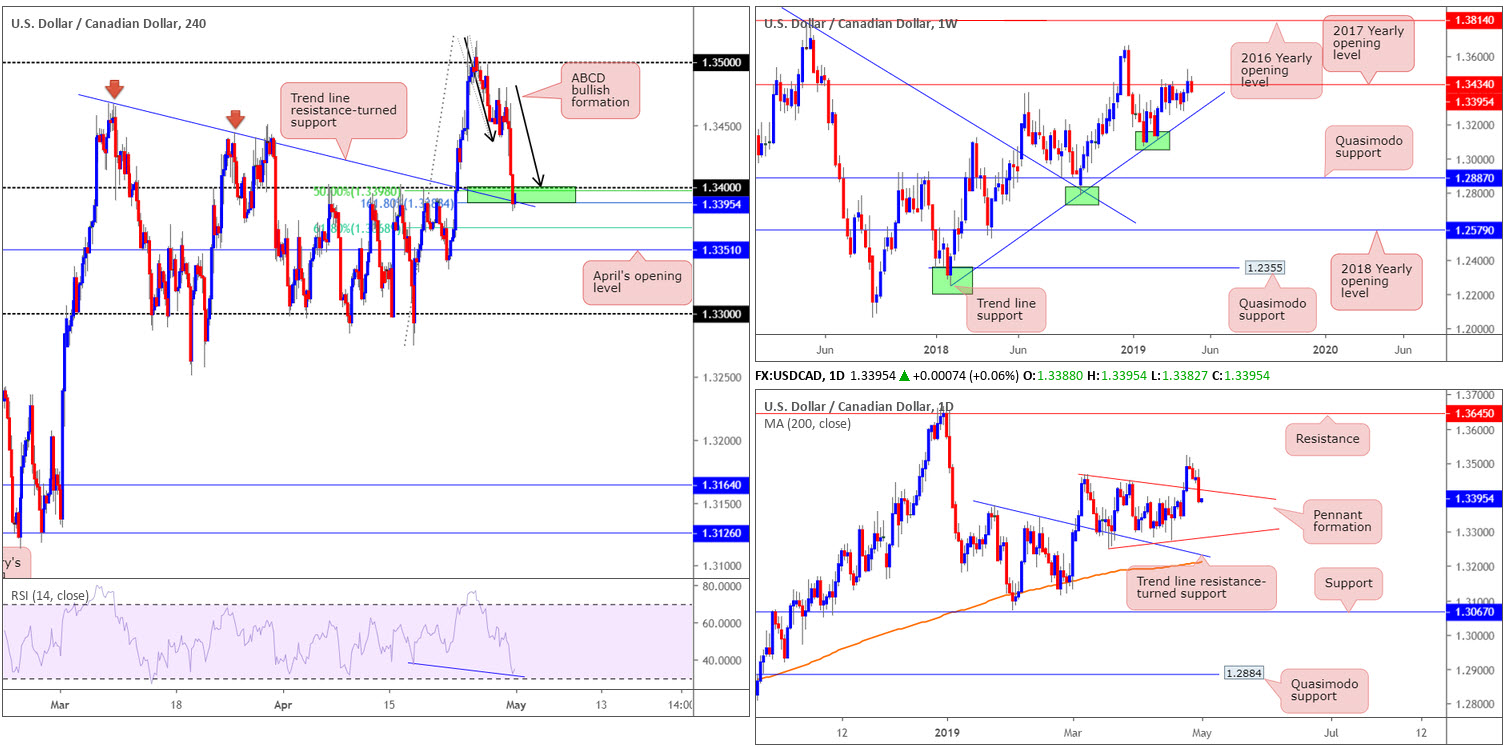Click the 1.20000 axis tick on the weekly chart
The width and height of the screenshot is (1506, 747).
pos(1475,328)
